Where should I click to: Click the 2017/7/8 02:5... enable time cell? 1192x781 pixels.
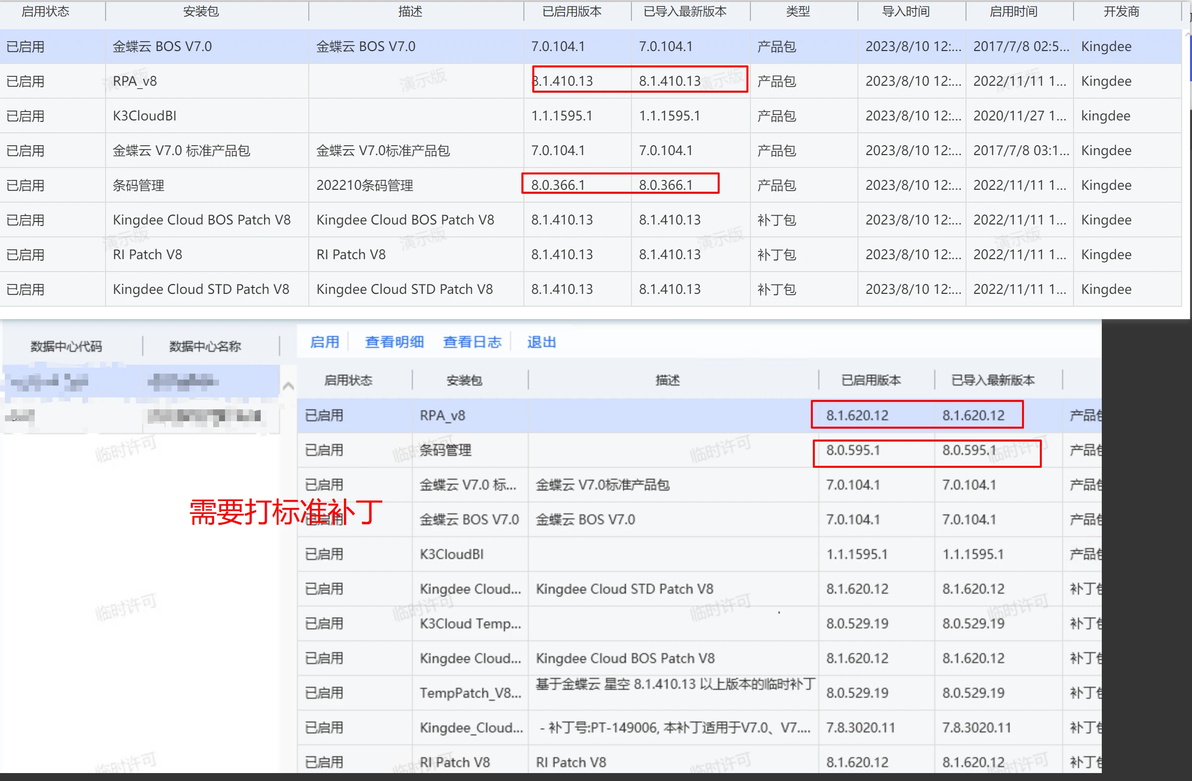pos(1019,46)
